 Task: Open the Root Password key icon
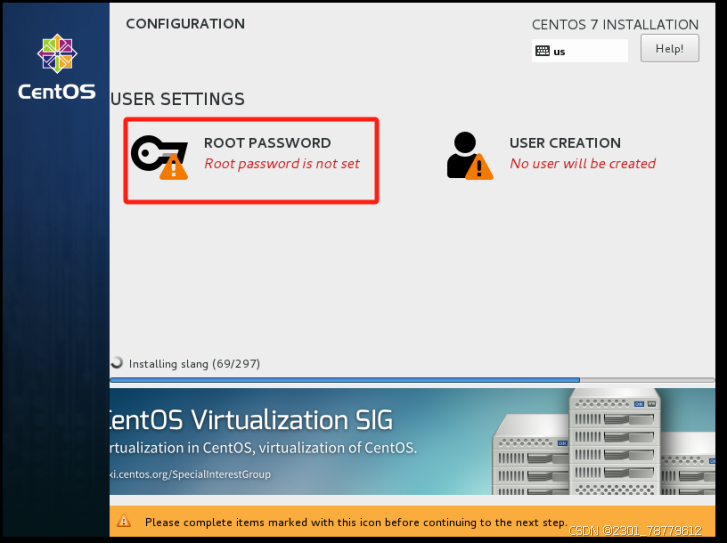click(159, 157)
